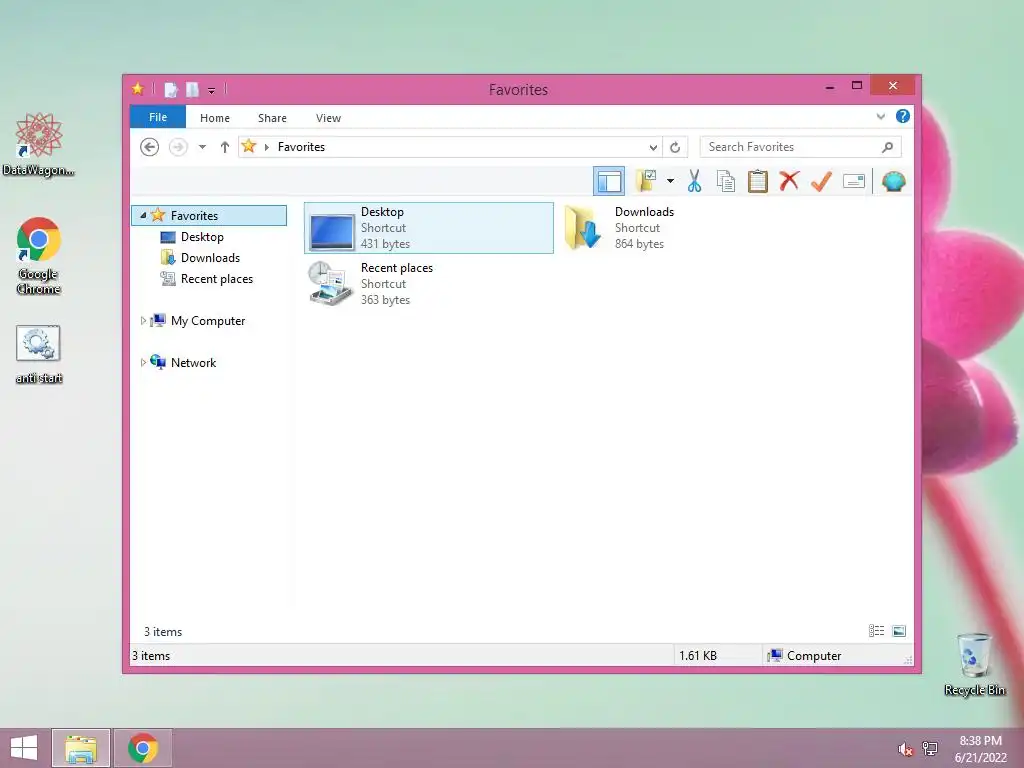1024x768 pixels.
Task: Open the blue Help question mark
Action: pyautogui.click(x=903, y=116)
